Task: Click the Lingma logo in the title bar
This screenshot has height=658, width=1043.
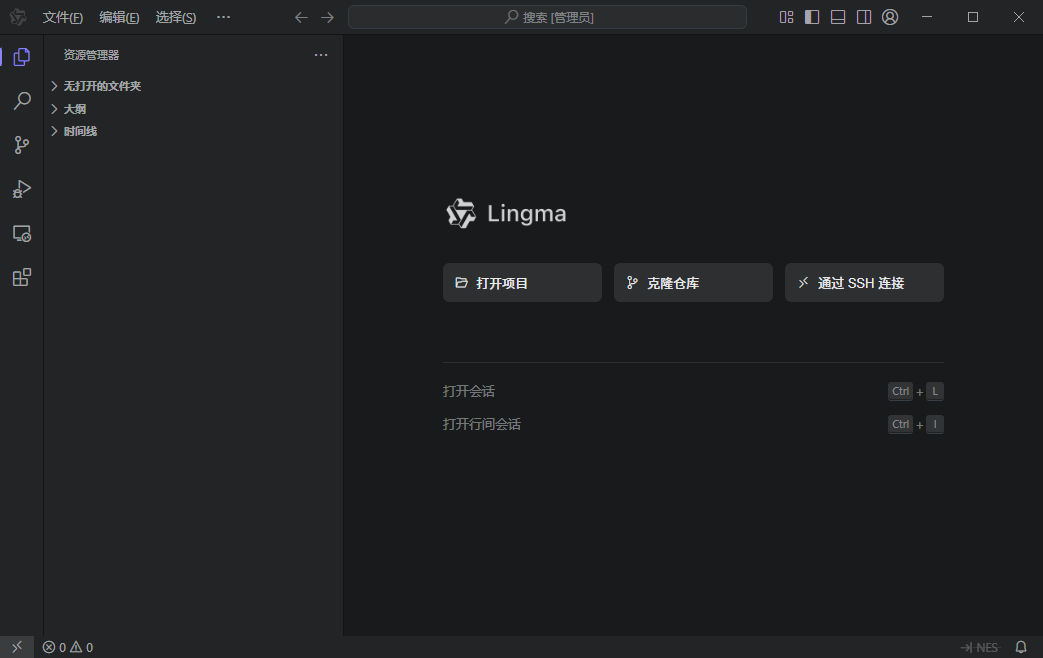Action: pos(17,16)
